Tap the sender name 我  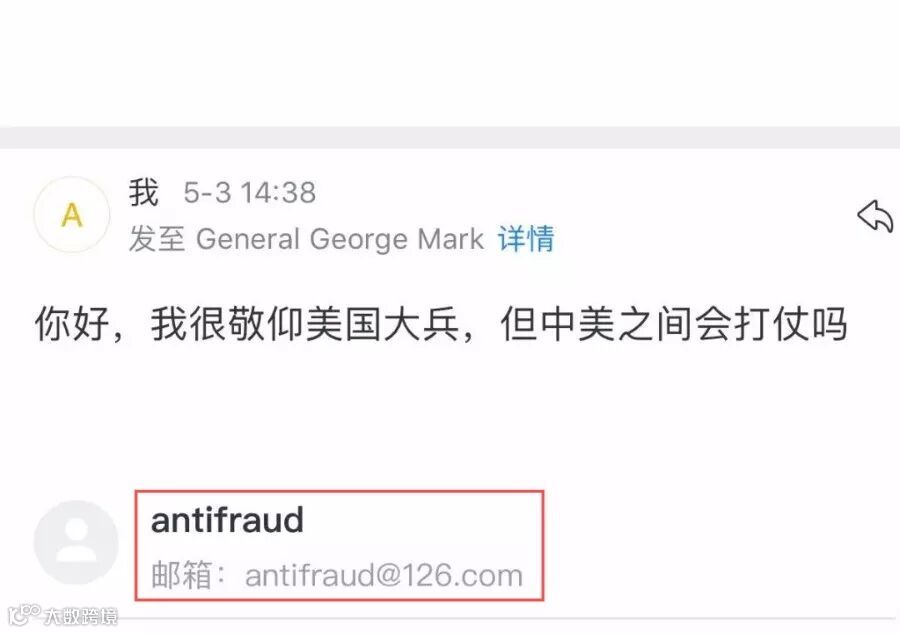(143, 192)
